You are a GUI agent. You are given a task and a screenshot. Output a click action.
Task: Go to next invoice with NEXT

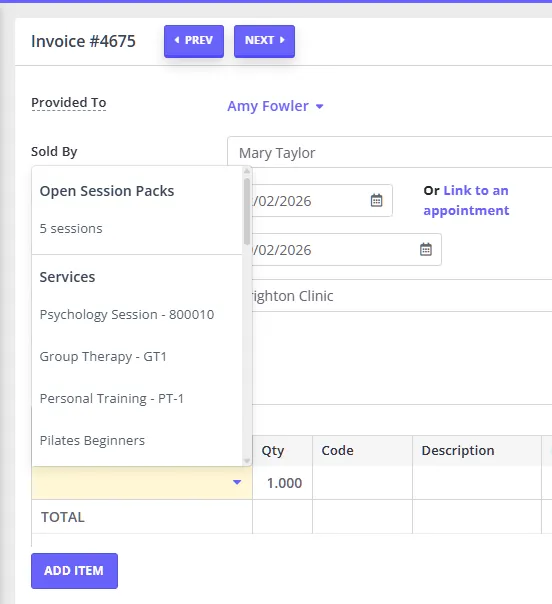tap(264, 41)
